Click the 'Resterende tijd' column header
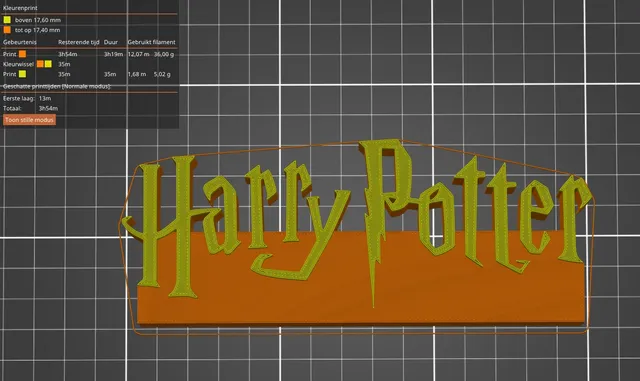The height and width of the screenshot is (381, 640). pyautogui.click(x=79, y=42)
